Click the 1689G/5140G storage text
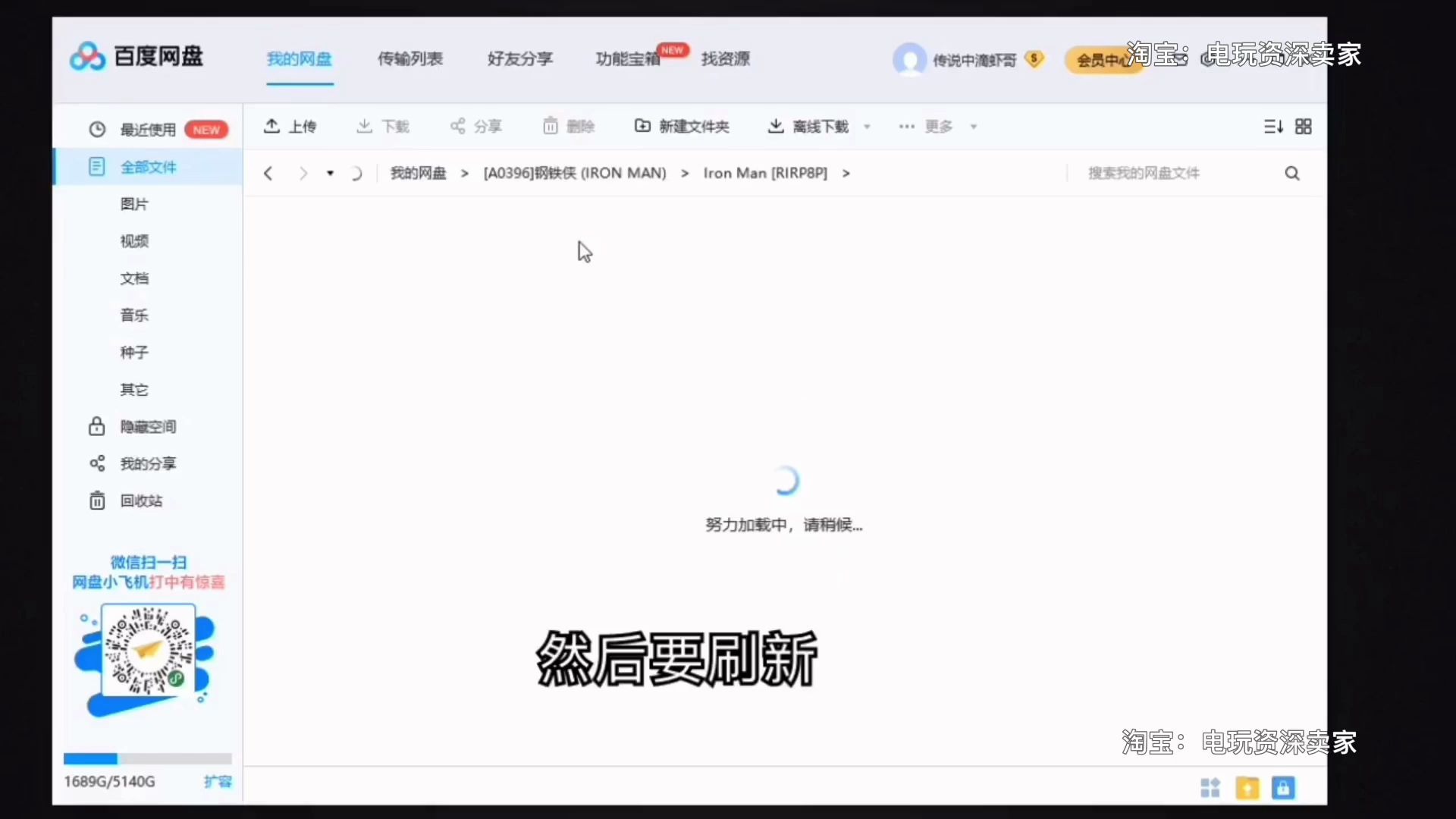1456x819 pixels. (109, 781)
